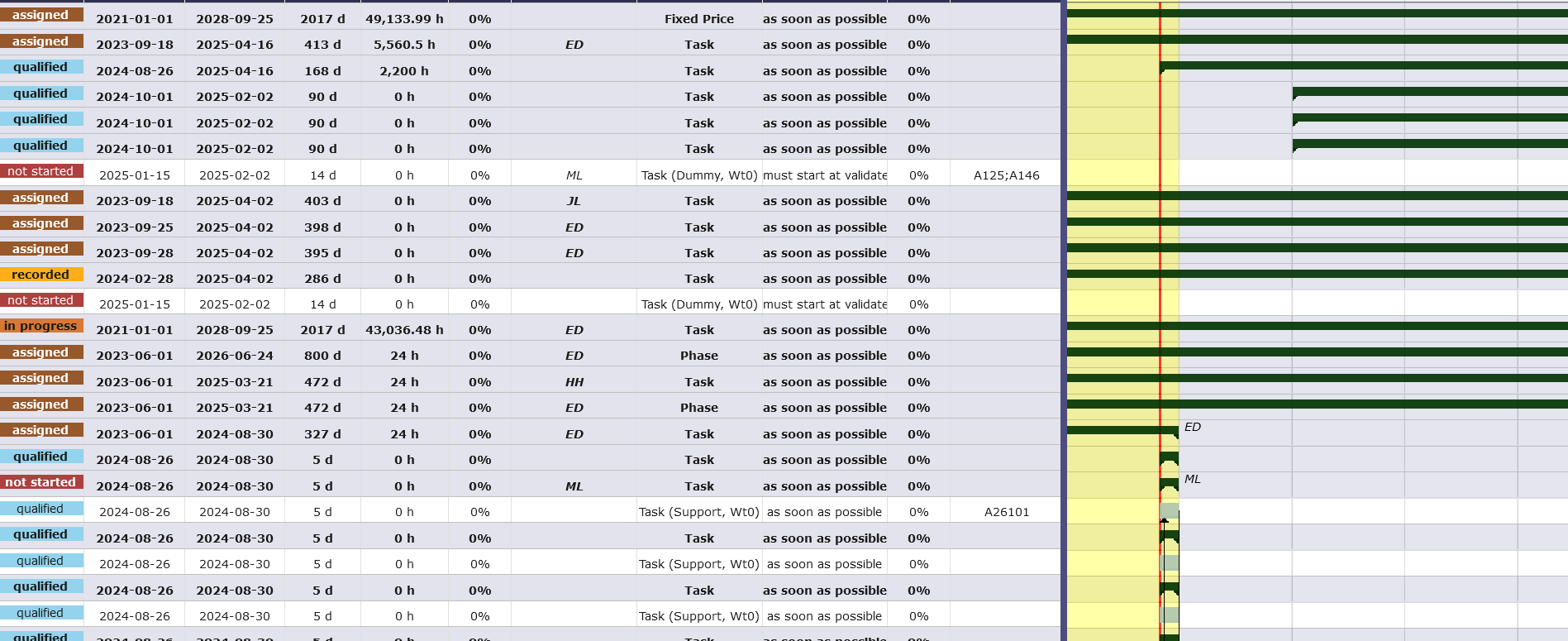Open the predecessor cell "A125;A146"

(x=1006, y=175)
